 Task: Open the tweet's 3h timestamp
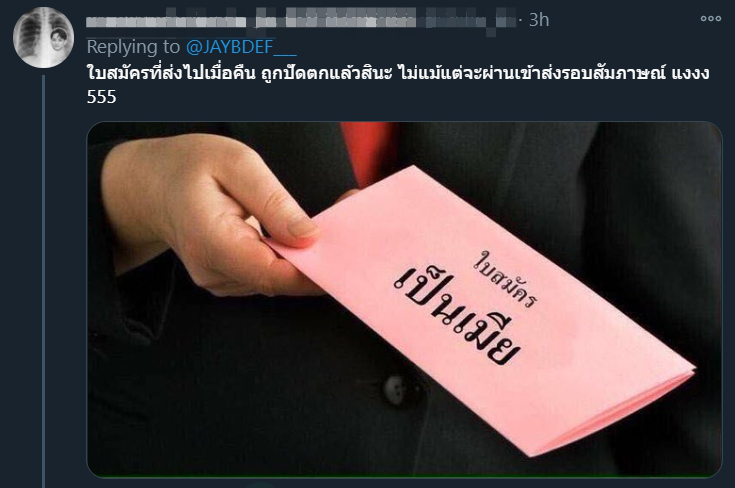tap(539, 20)
